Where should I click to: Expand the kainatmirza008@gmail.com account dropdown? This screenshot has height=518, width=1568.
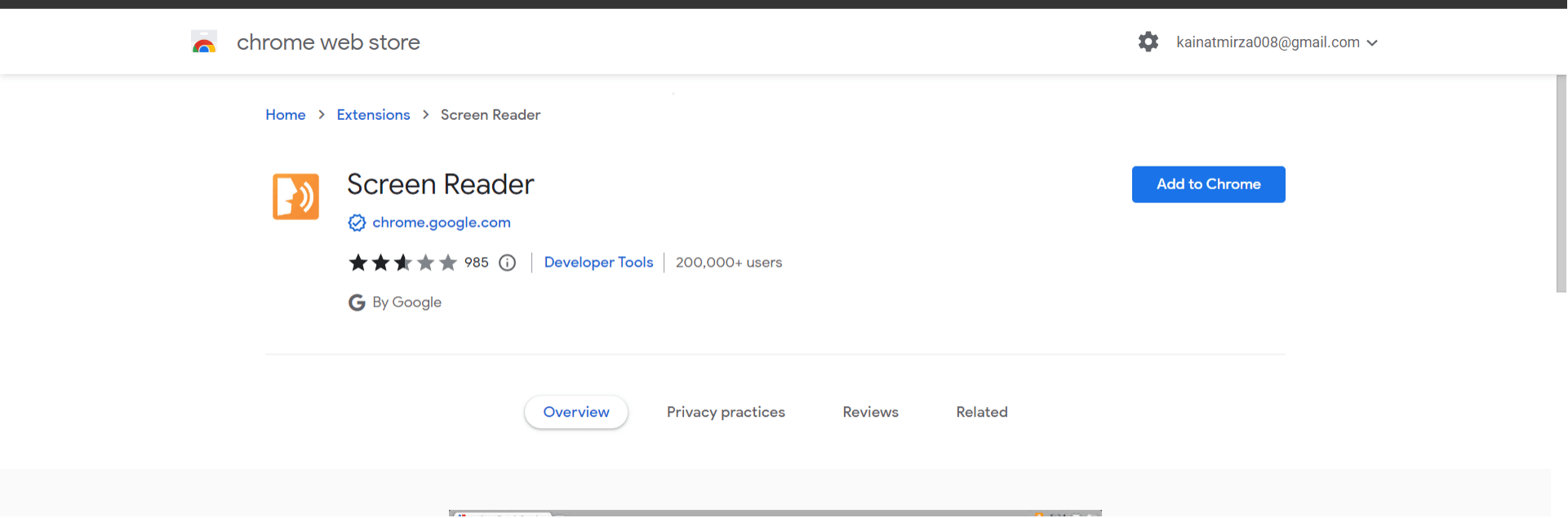point(1277,42)
